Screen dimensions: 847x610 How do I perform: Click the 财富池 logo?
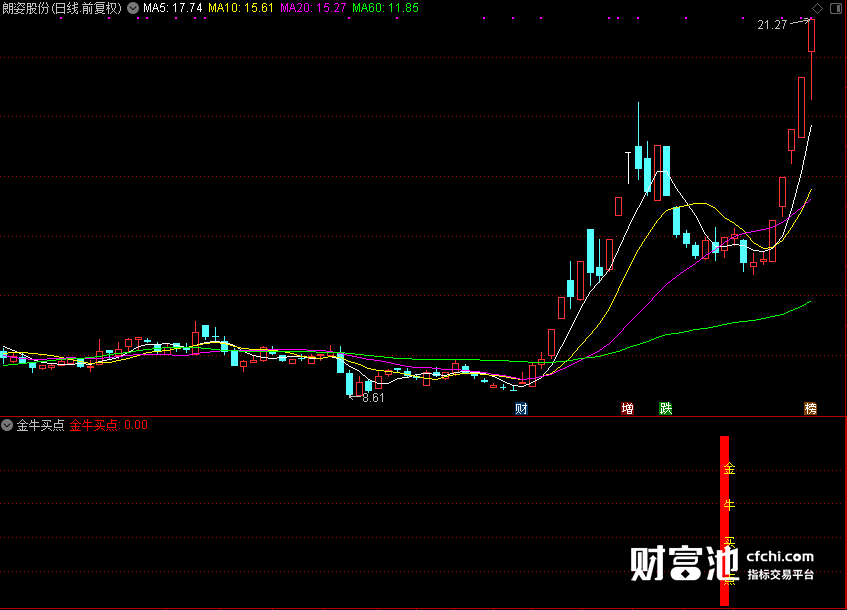coord(684,564)
